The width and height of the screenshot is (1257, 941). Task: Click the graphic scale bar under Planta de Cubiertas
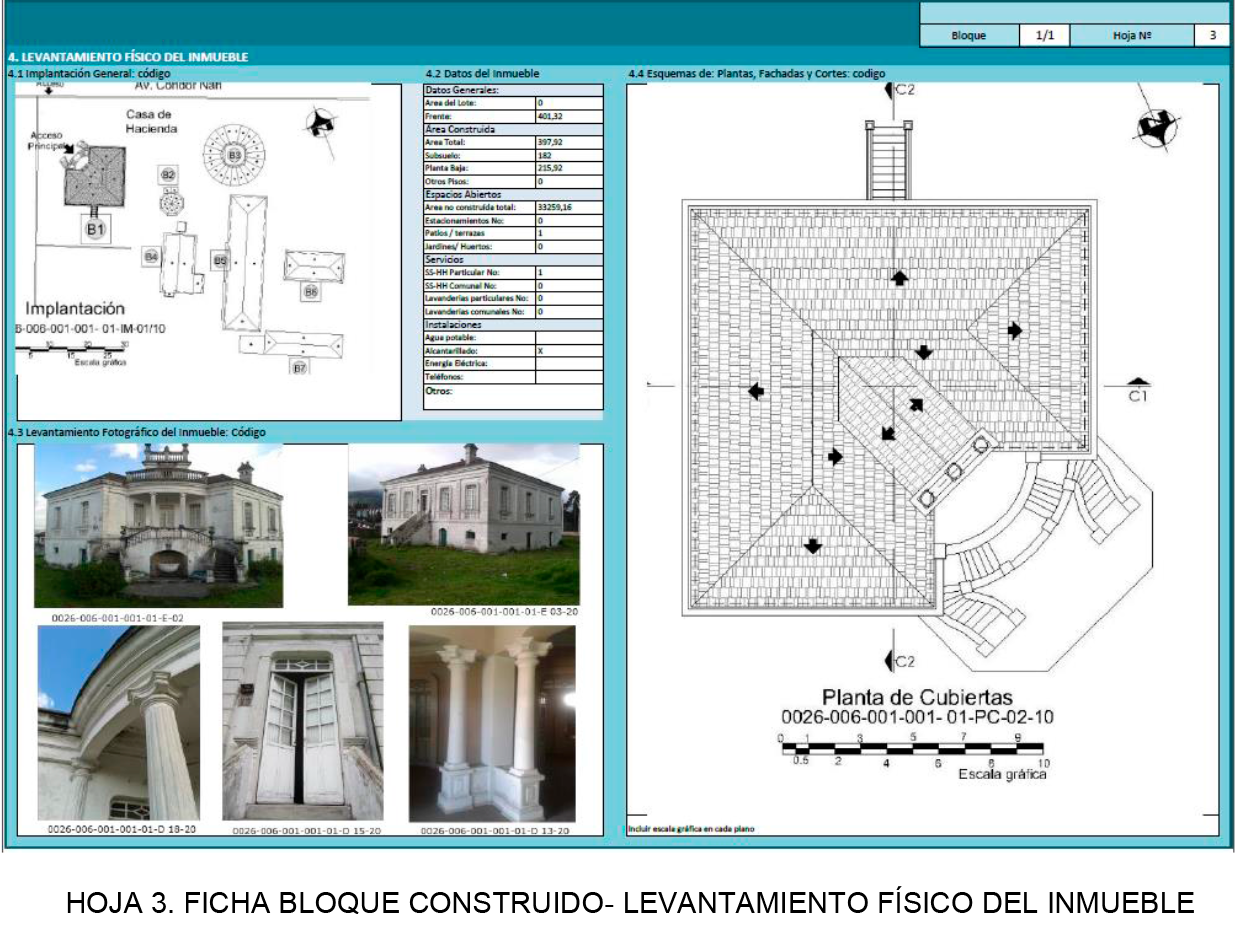pyautogui.click(x=912, y=747)
